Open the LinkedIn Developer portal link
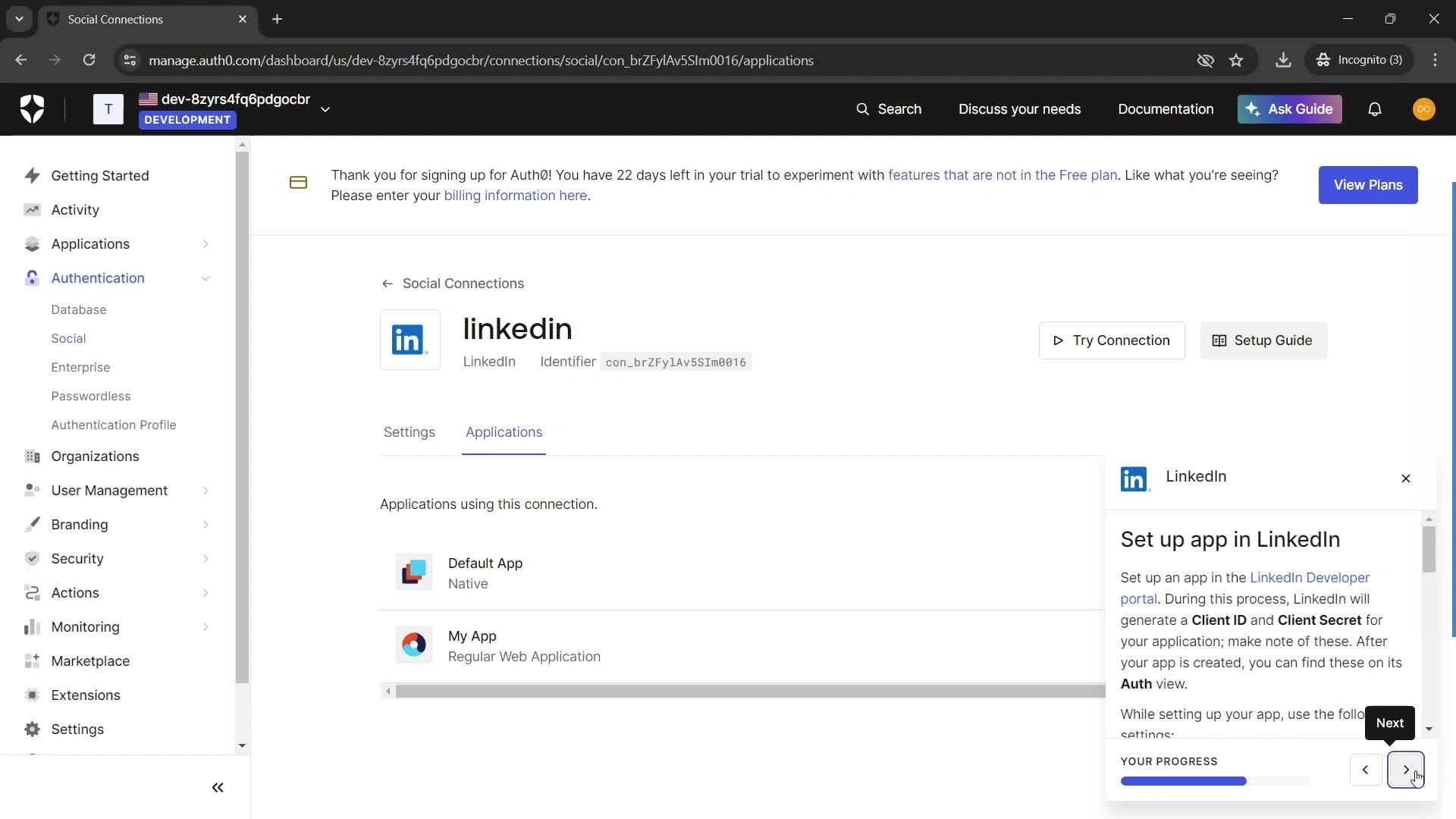 (1309, 578)
